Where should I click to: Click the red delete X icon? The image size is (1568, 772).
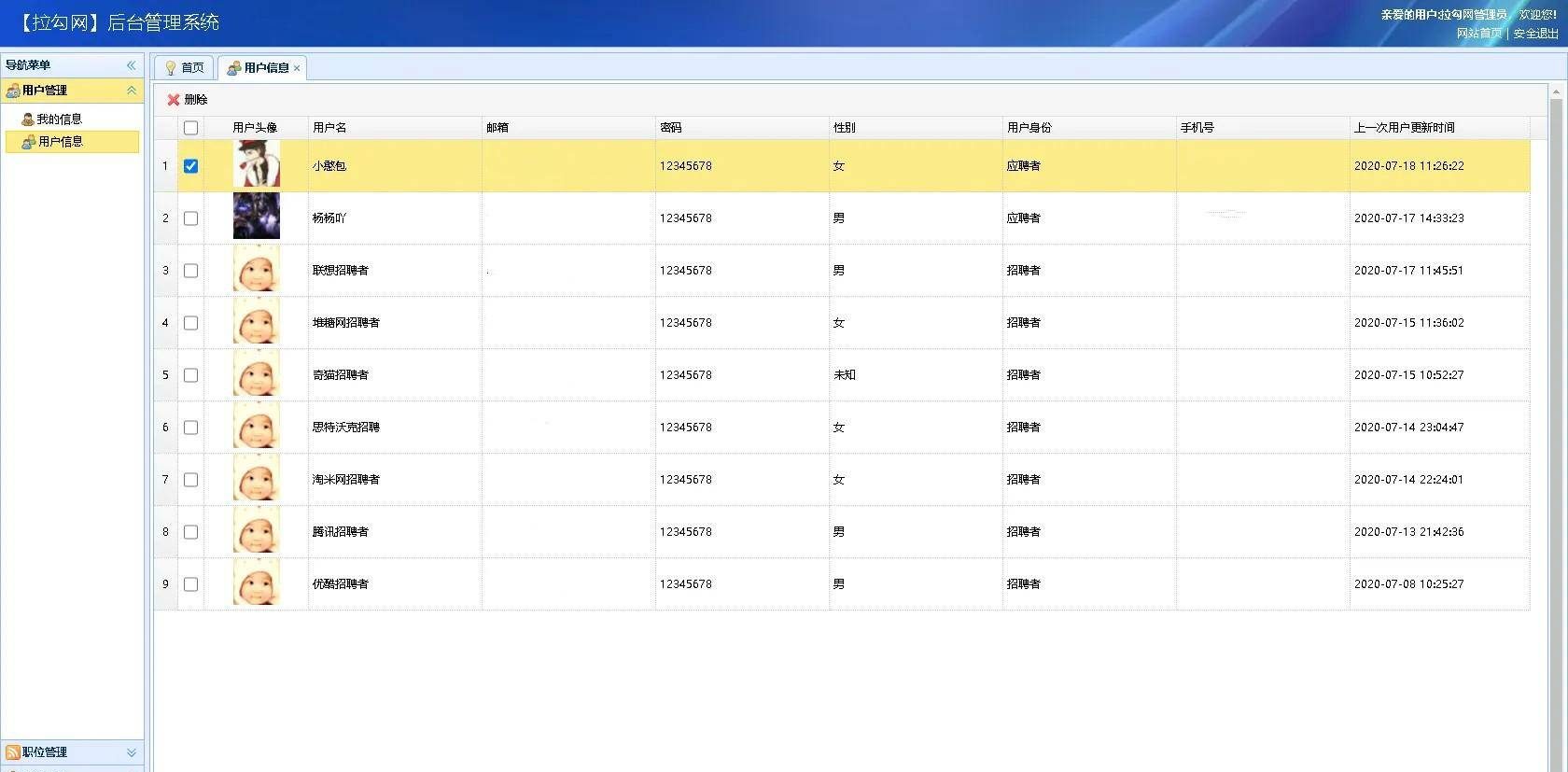(x=174, y=100)
